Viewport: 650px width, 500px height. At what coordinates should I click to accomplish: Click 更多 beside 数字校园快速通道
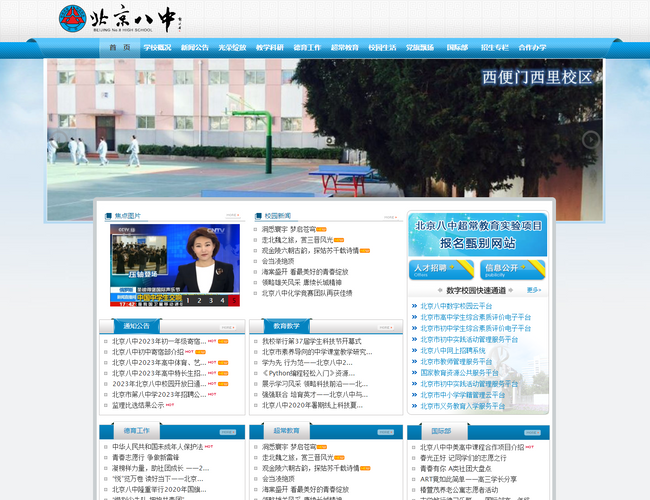point(534,290)
